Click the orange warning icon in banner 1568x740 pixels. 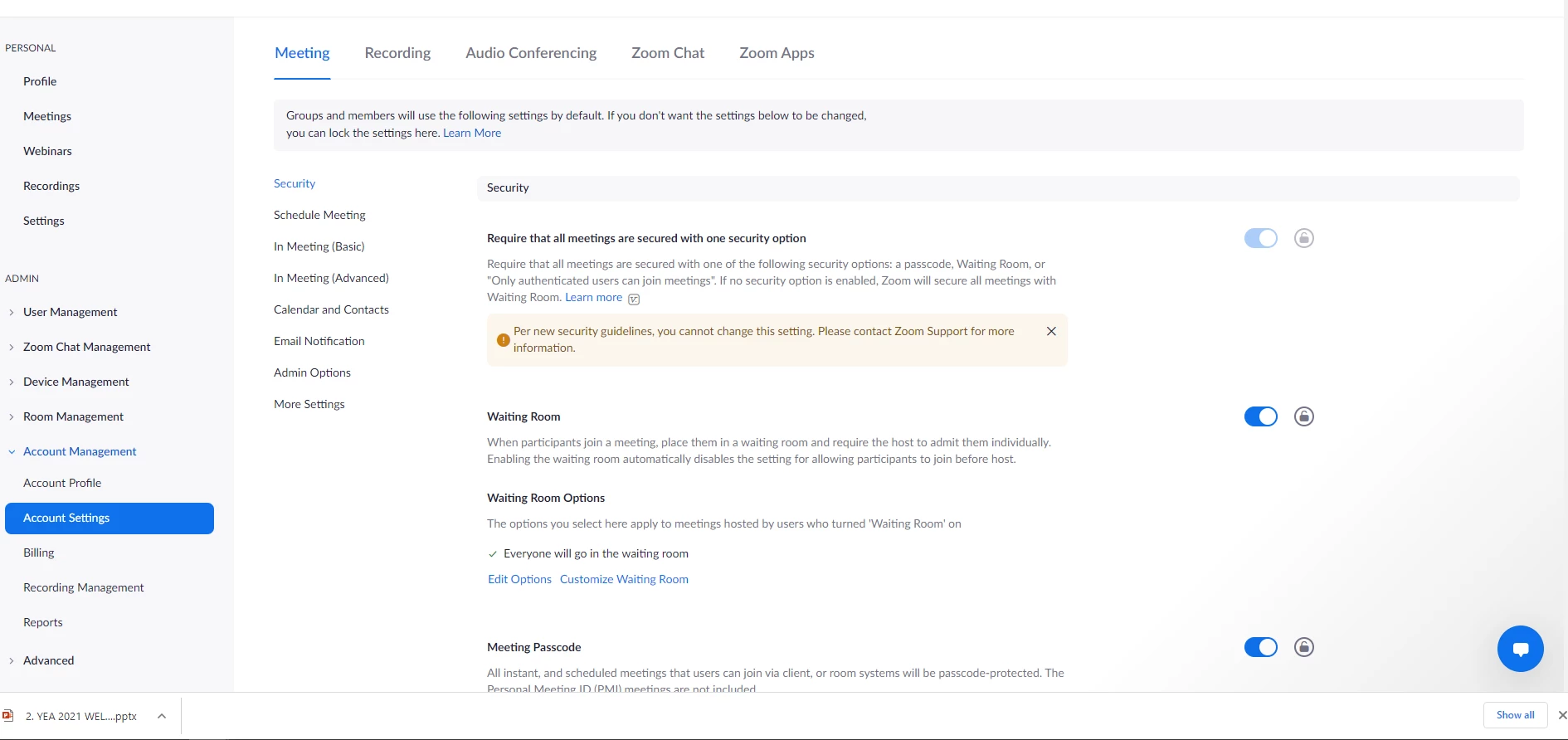tap(503, 340)
